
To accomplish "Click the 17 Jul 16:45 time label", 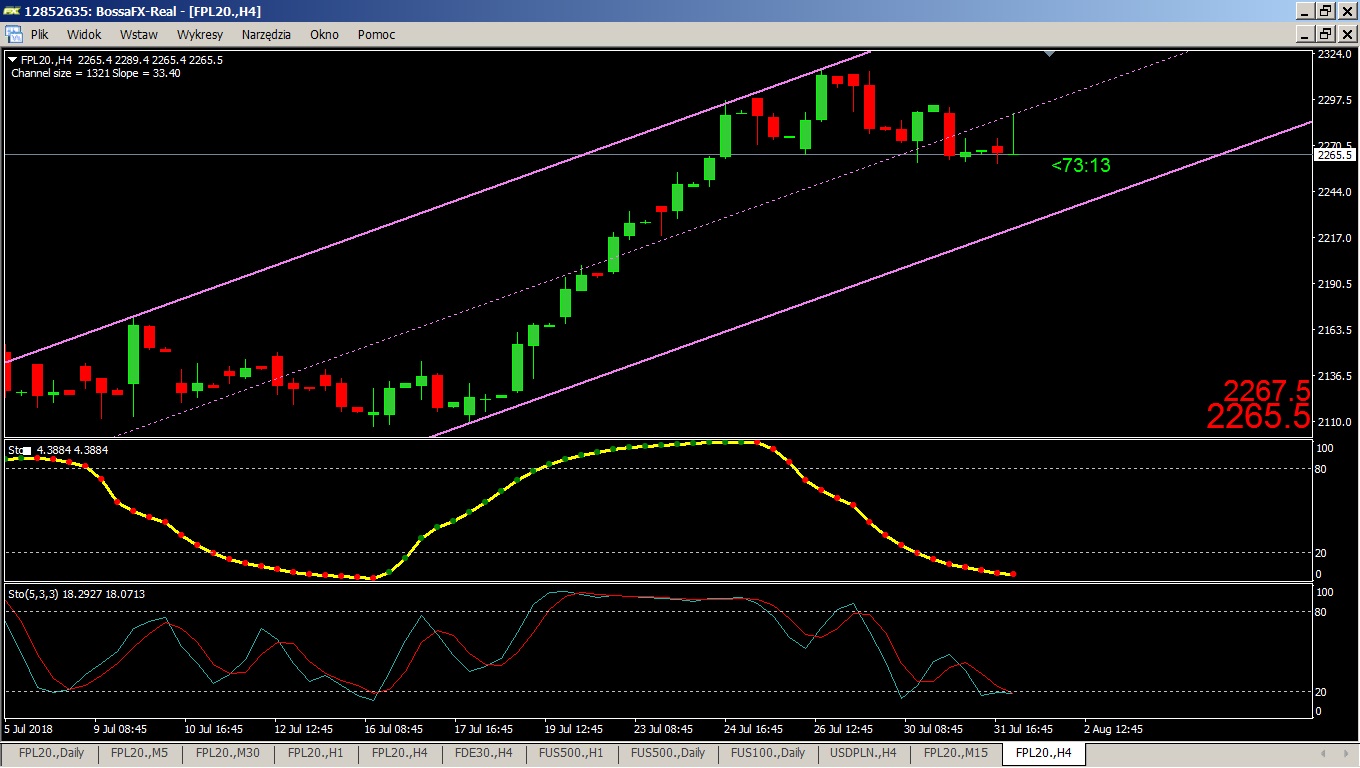I will pos(484,729).
